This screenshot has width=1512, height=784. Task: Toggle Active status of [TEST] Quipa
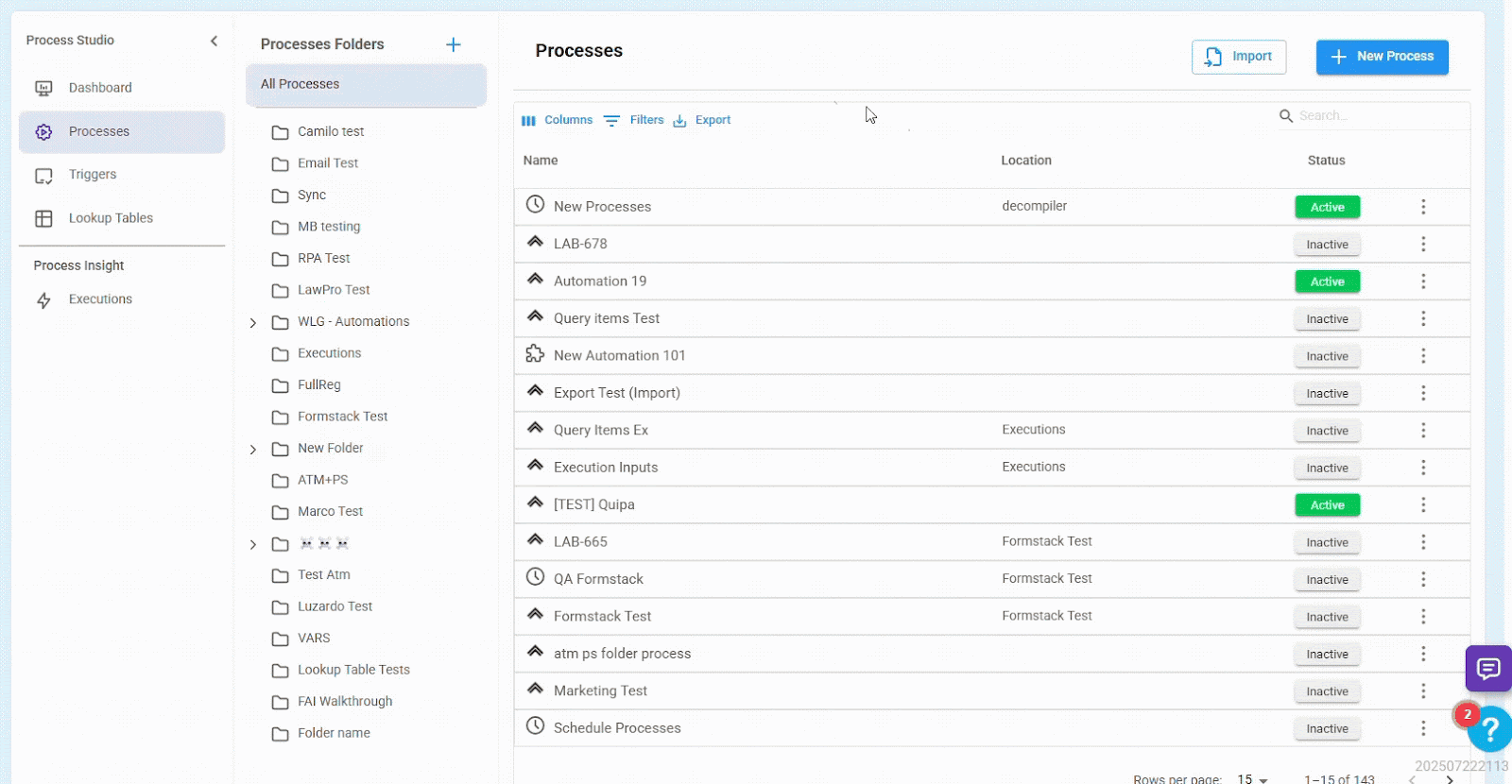pyautogui.click(x=1327, y=505)
